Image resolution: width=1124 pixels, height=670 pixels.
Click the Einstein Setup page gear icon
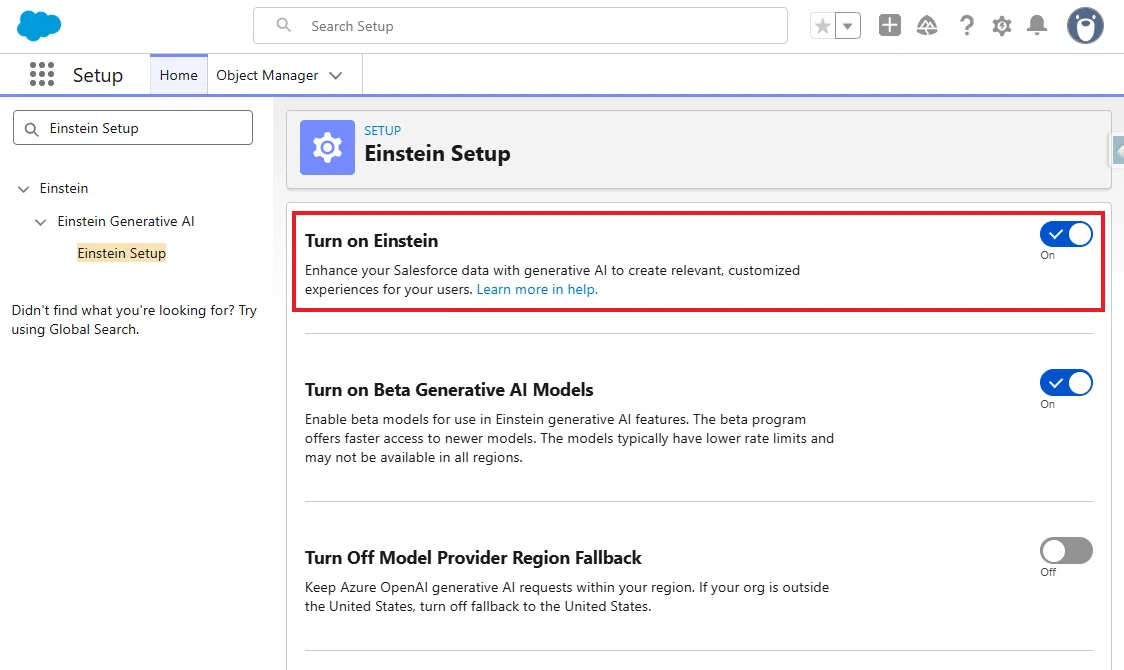(x=327, y=148)
